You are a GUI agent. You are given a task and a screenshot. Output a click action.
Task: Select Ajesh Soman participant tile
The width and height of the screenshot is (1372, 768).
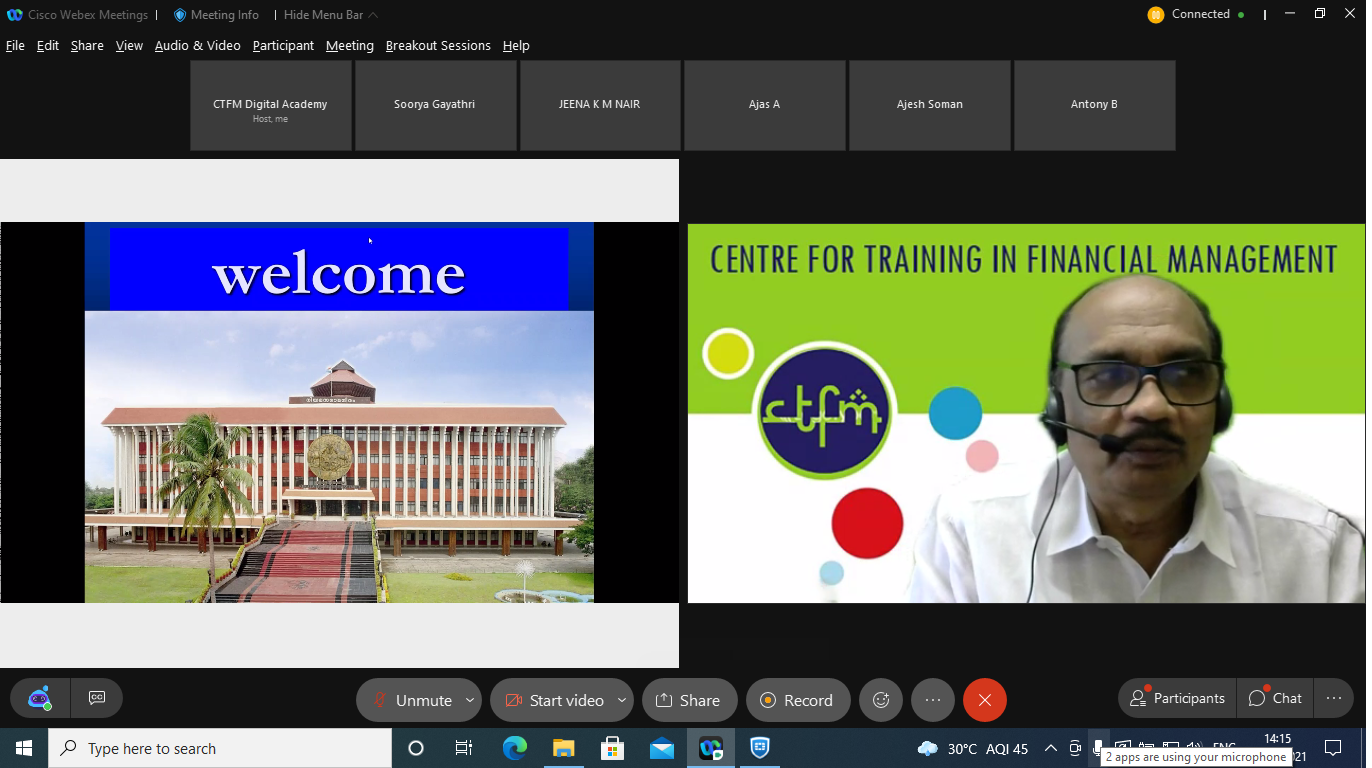pyautogui.click(x=930, y=105)
